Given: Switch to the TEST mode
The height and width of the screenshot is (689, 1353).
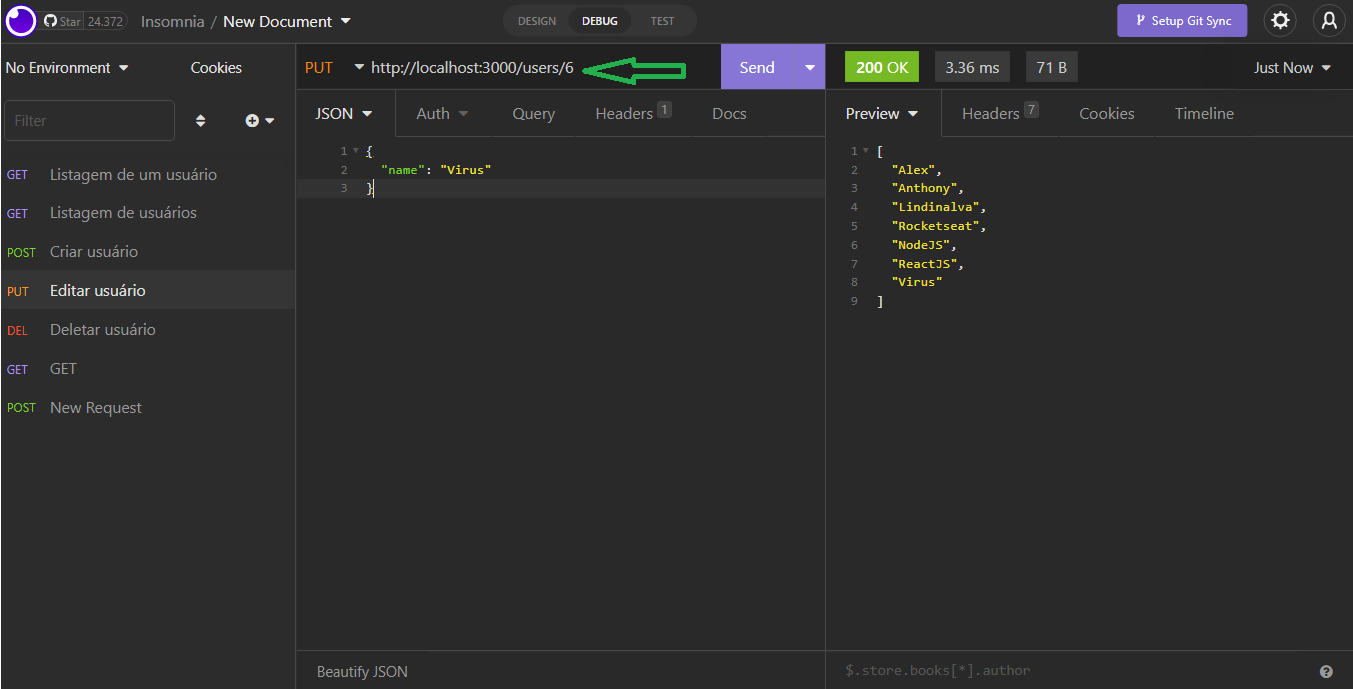Looking at the screenshot, I should [662, 21].
